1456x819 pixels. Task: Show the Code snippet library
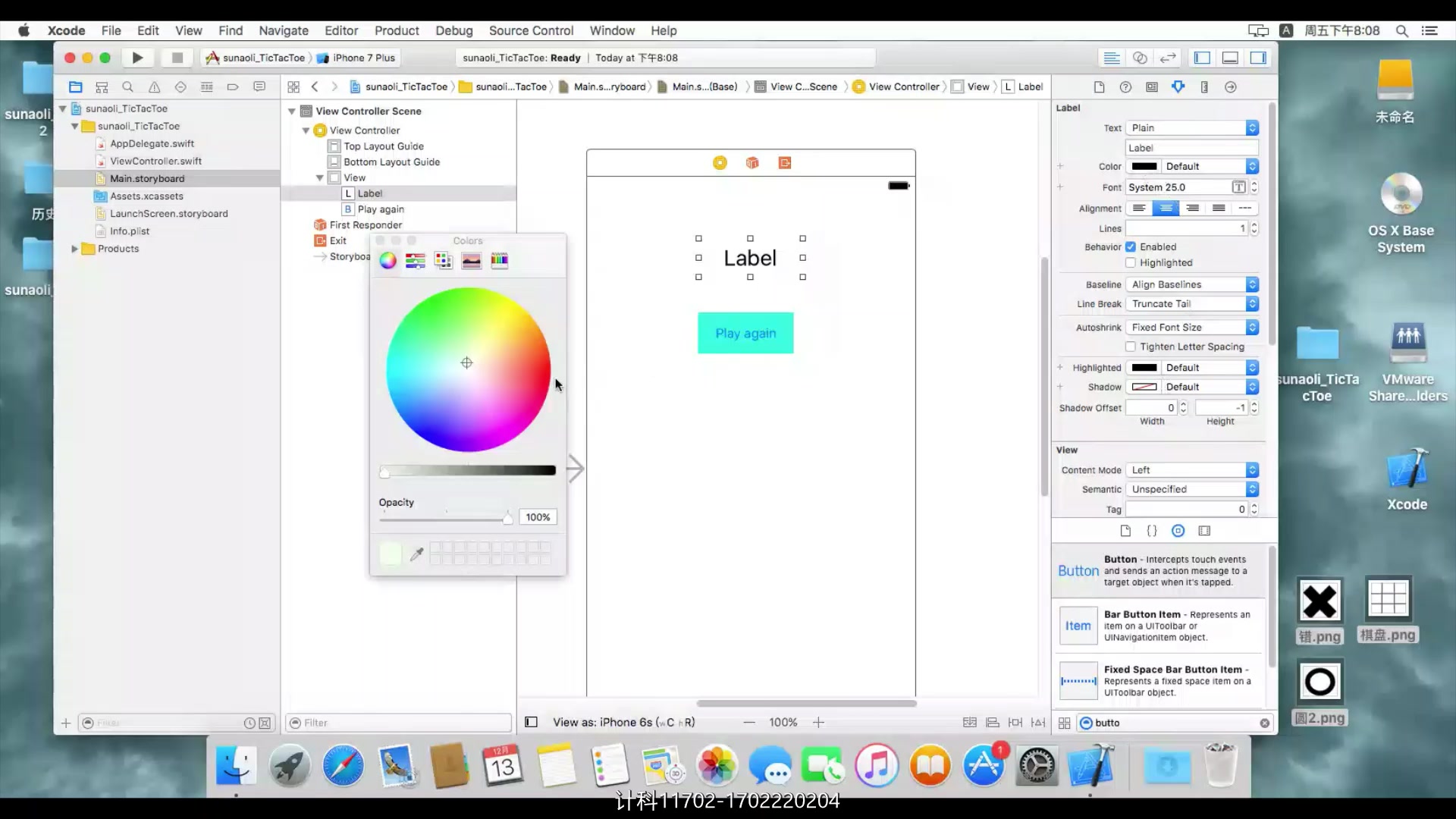pyautogui.click(x=1152, y=531)
